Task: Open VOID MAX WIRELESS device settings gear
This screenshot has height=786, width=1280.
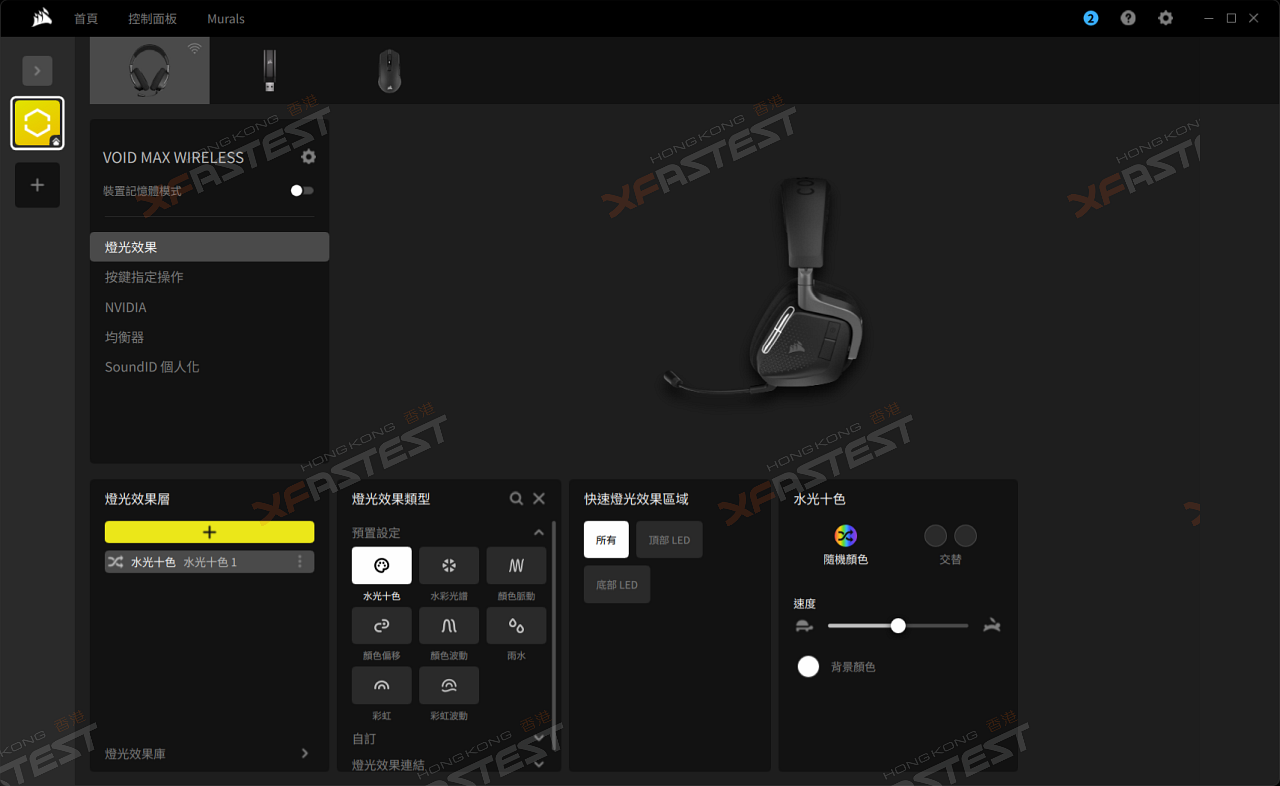Action: 308,157
